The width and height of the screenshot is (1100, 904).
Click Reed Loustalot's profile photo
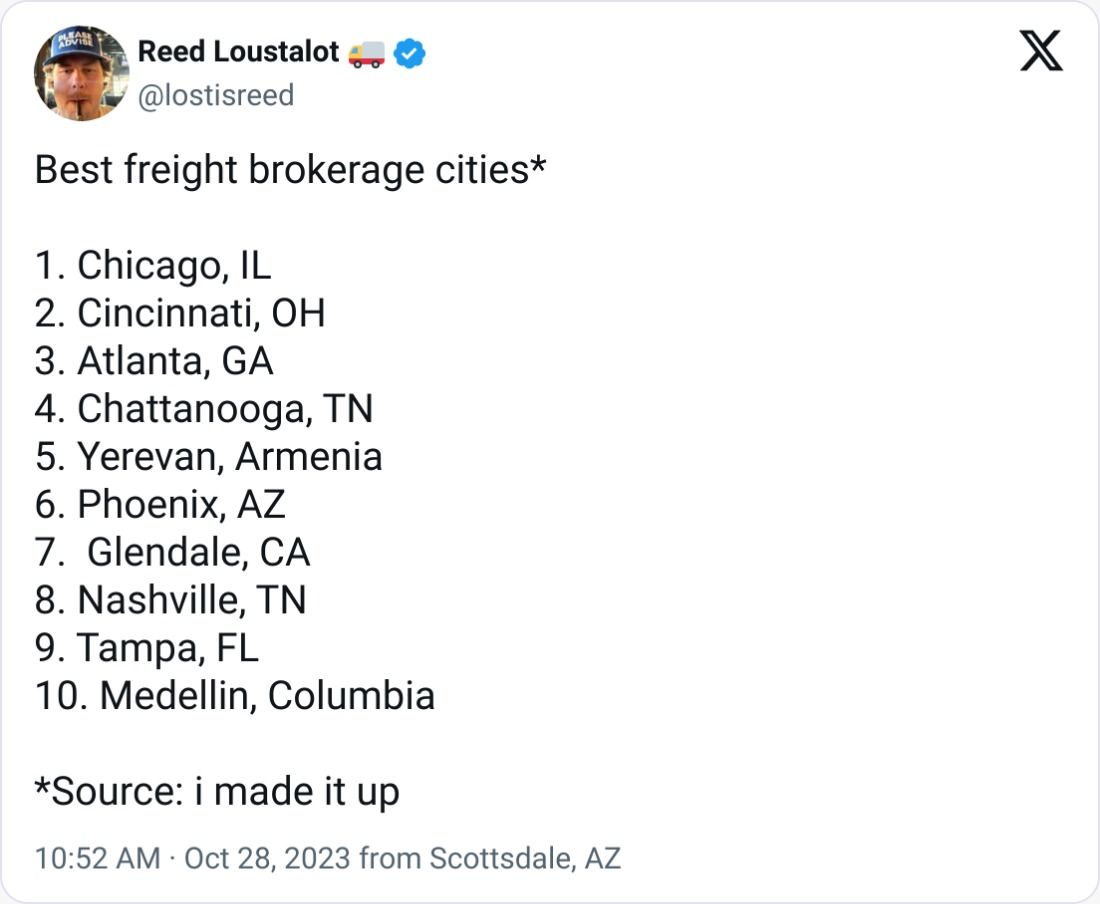coord(82,73)
